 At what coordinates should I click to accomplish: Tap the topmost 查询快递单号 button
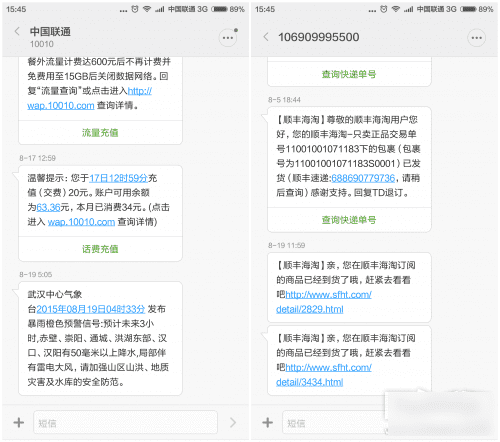349,74
